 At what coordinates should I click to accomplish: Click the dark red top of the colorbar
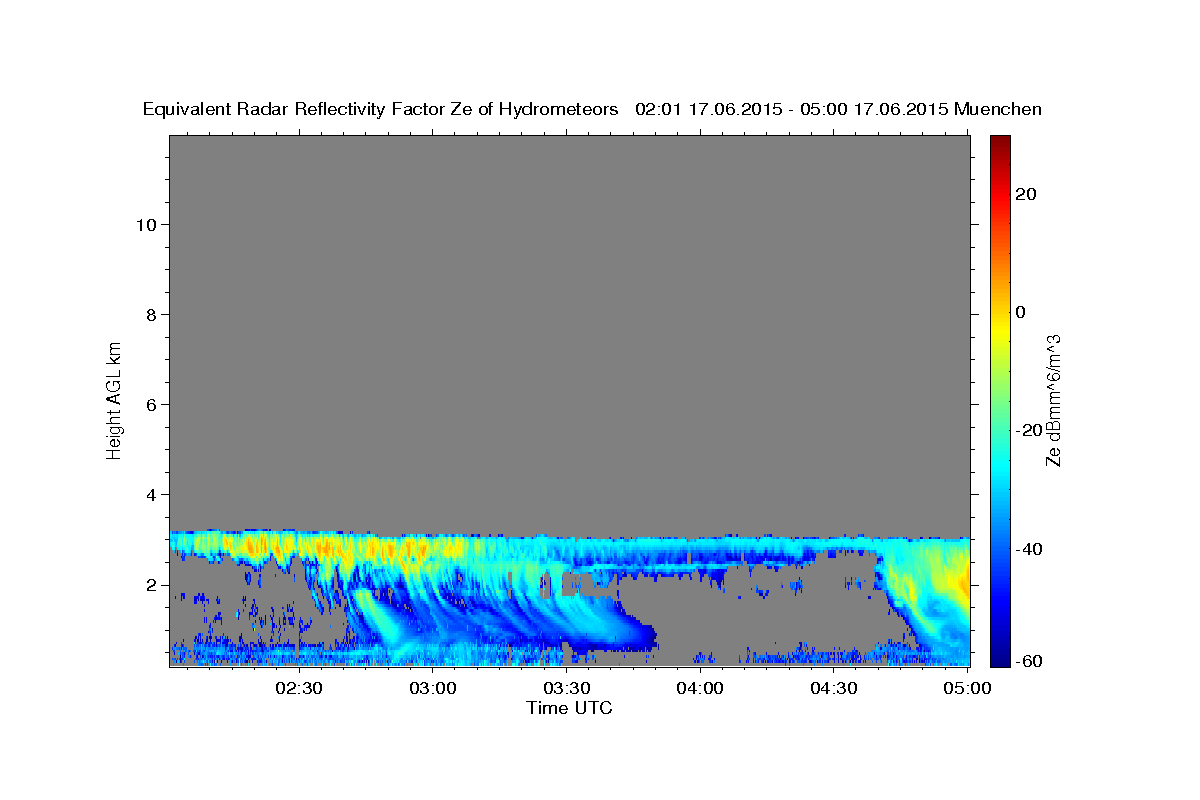pyautogui.click(x=1000, y=142)
